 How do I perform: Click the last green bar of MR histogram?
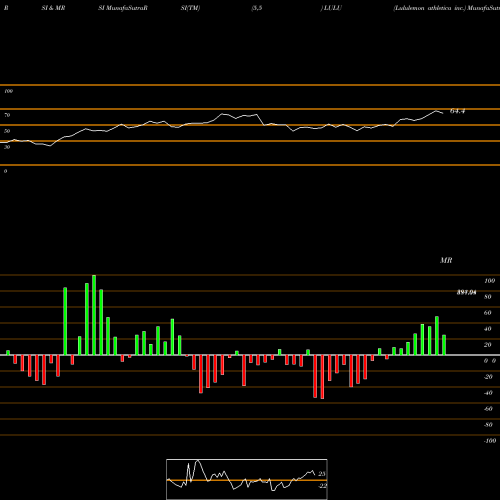coord(444,345)
